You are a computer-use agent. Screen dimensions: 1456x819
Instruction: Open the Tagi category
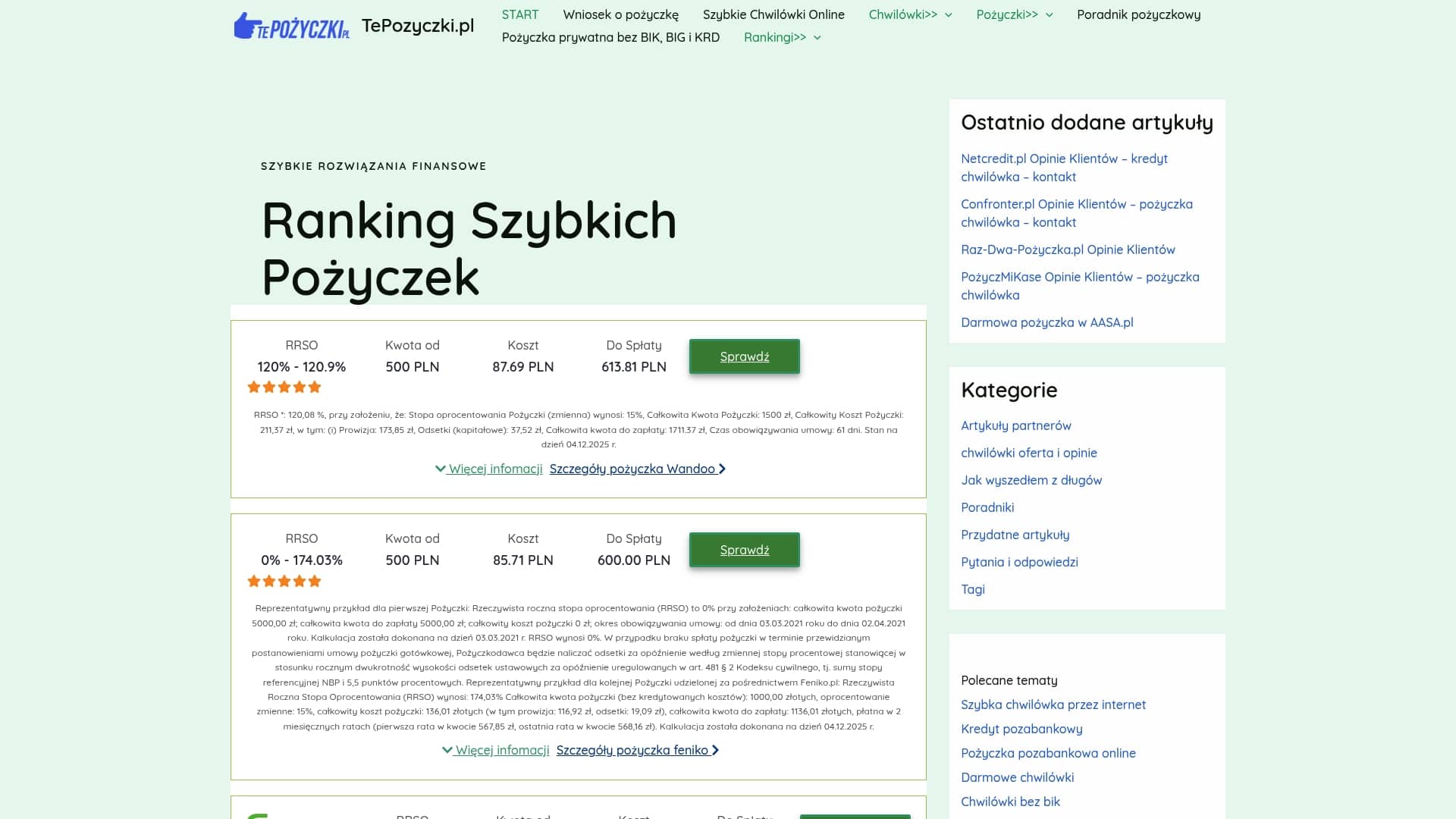click(972, 589)
